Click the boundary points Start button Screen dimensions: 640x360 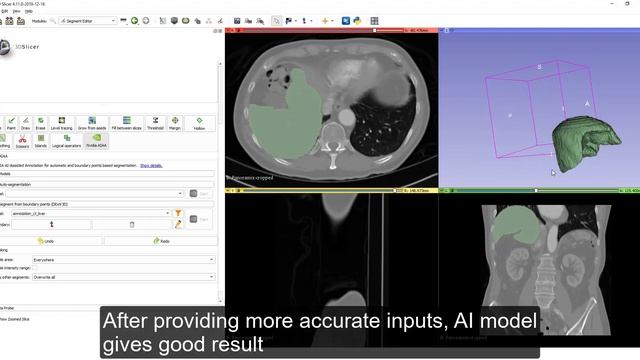(x=199, y=219)
